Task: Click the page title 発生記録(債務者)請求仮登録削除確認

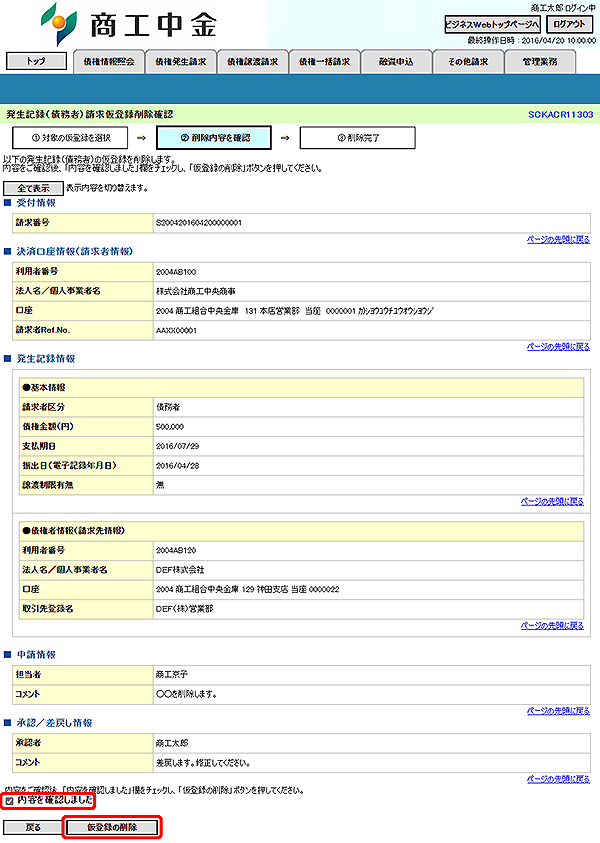Action: 89,115
